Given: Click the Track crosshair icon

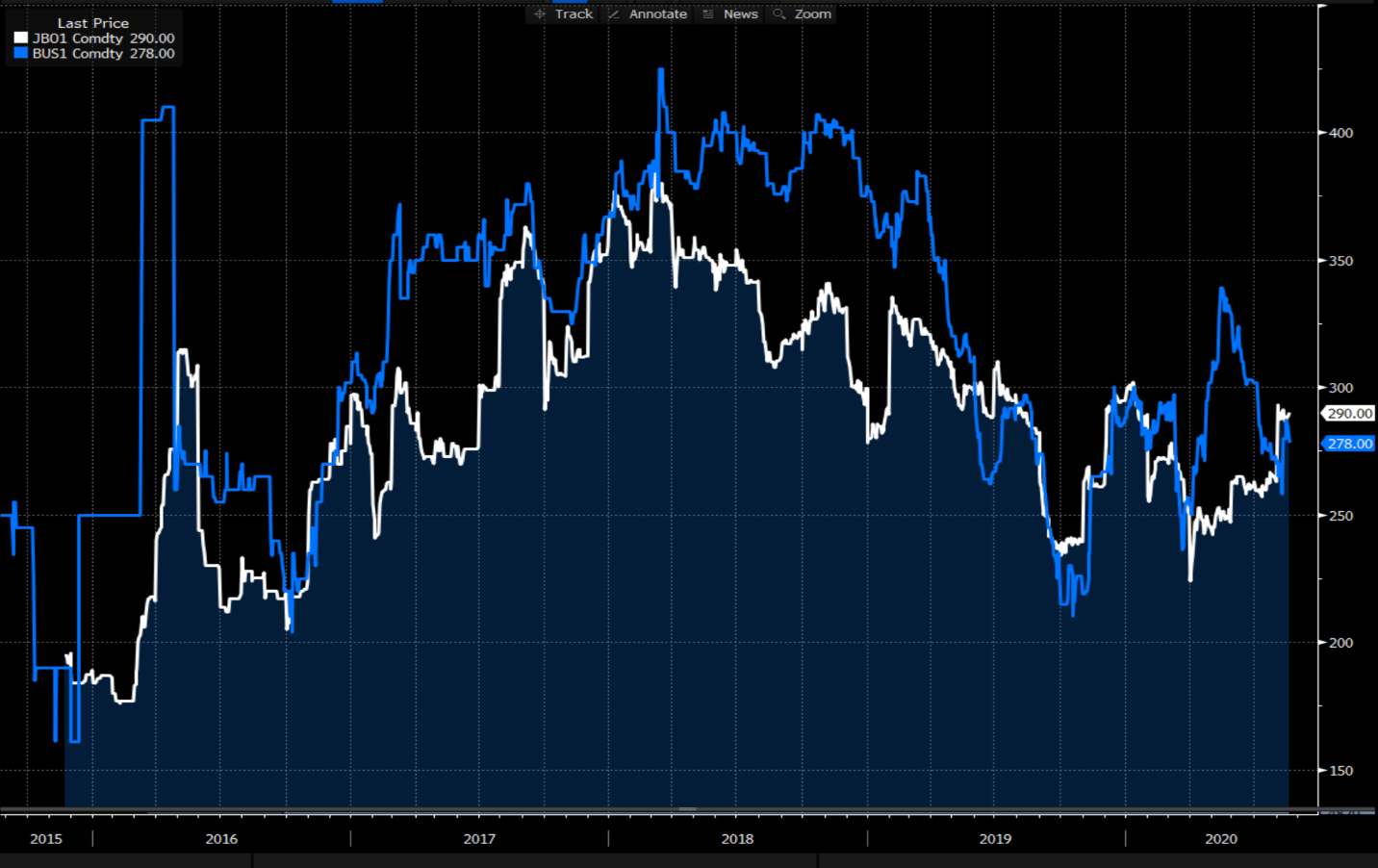Looking at the screenshot, I should click(540, 14).
